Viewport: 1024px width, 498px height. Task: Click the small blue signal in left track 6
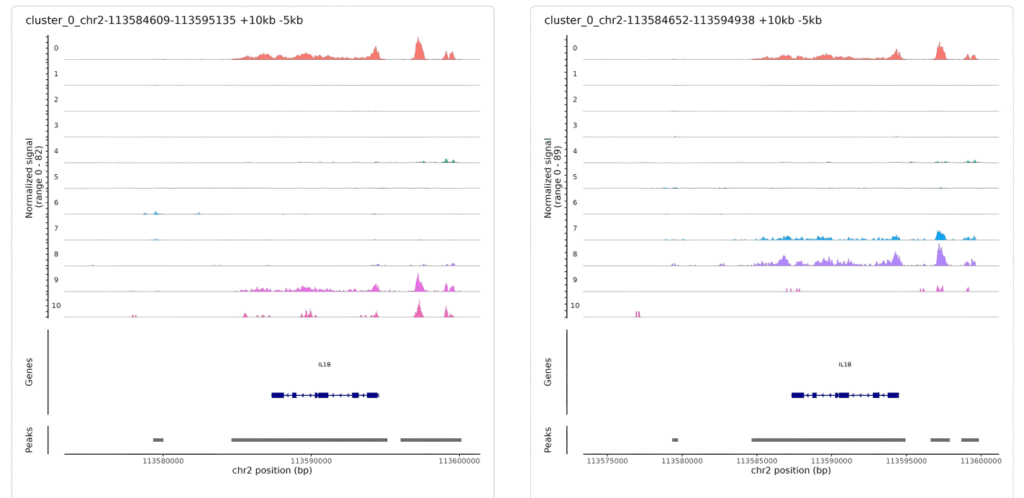tap(154, 213)
